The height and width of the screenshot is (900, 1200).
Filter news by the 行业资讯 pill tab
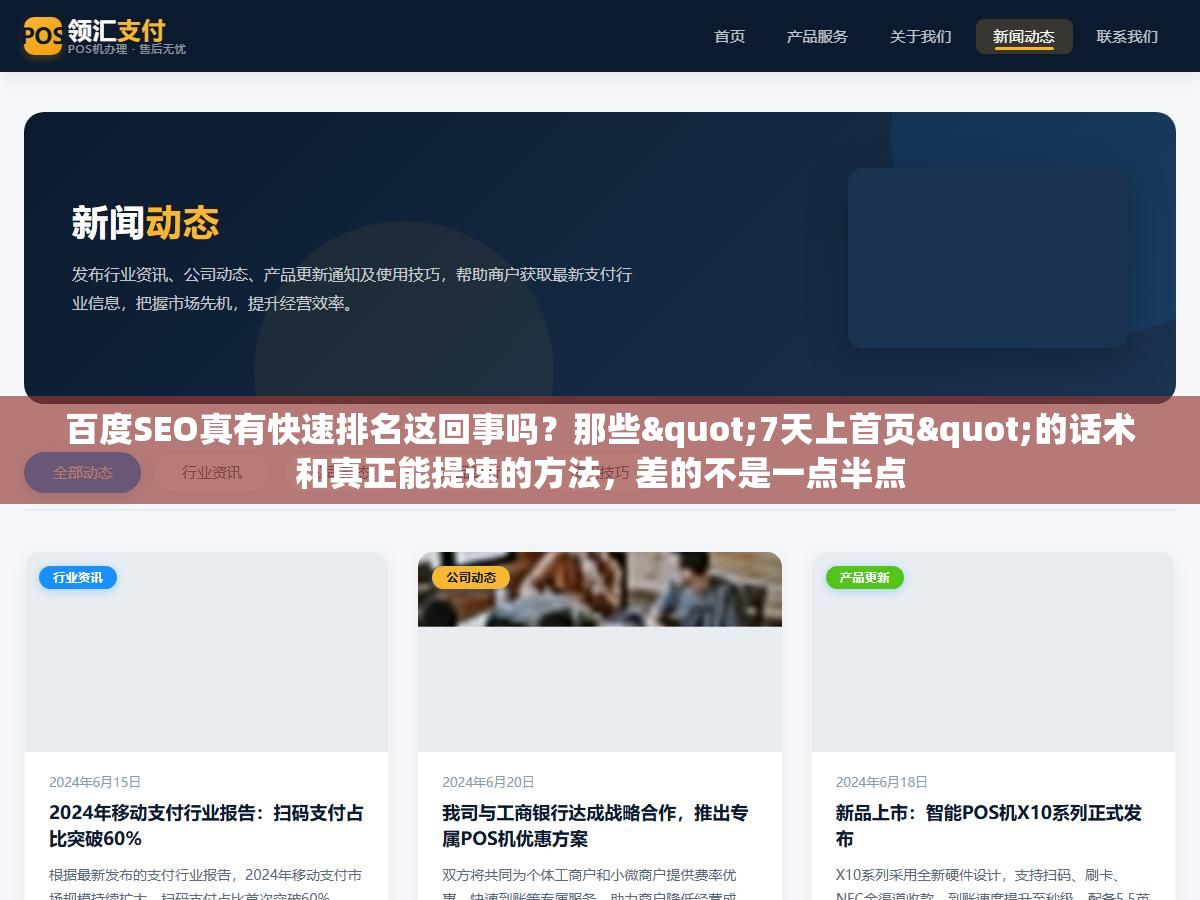(211, 472)
